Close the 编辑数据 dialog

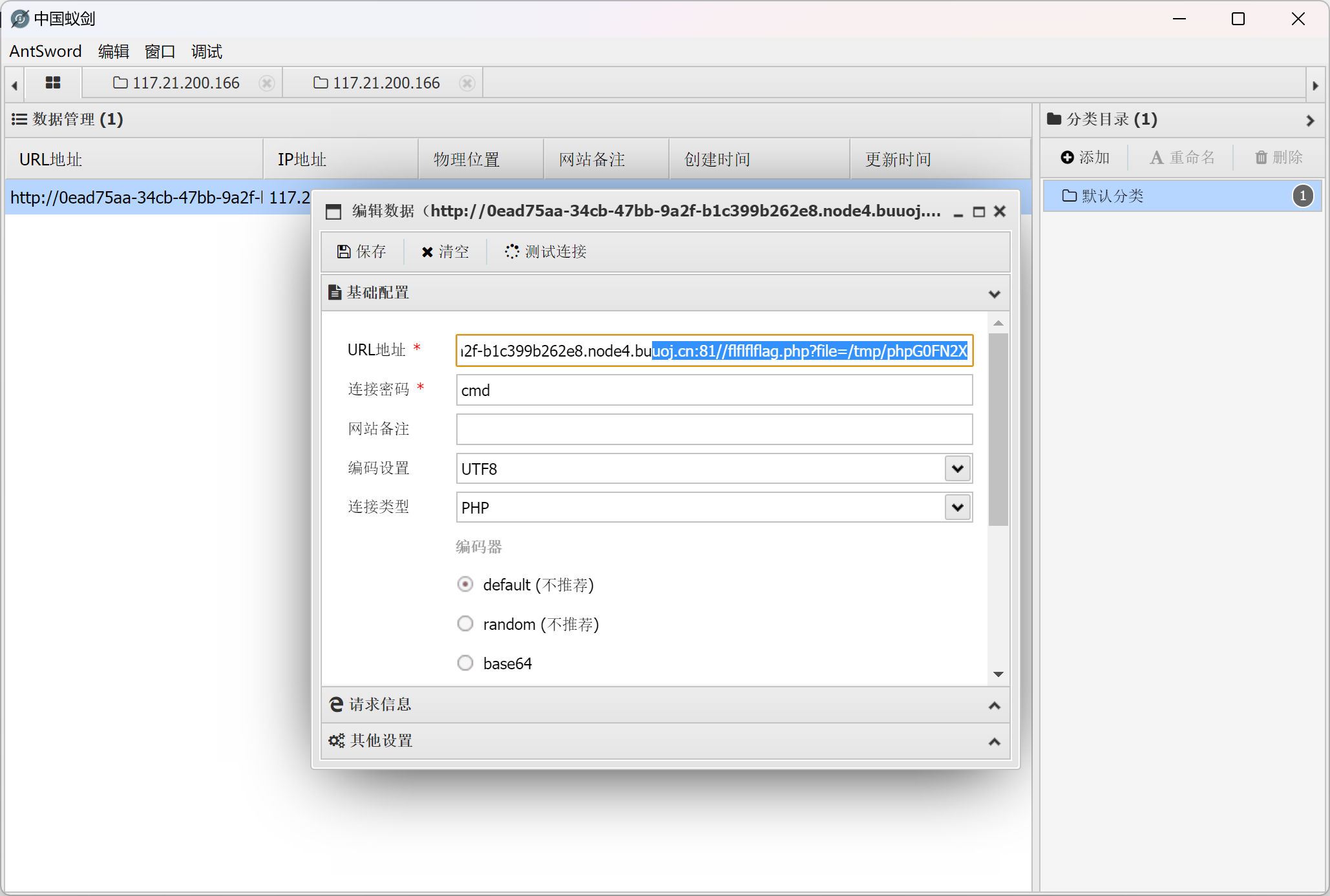click(1000, 211)
